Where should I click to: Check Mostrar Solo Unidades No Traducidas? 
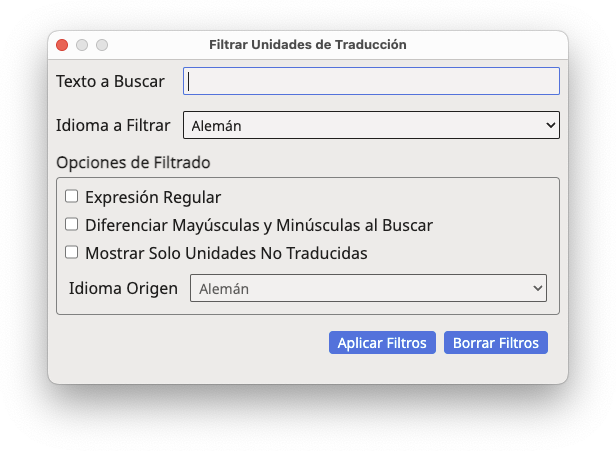(x=72, y=252)
